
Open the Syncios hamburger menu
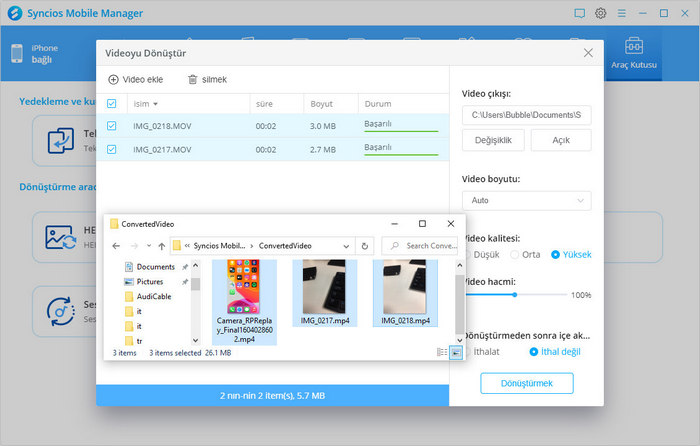pos(621,13)
